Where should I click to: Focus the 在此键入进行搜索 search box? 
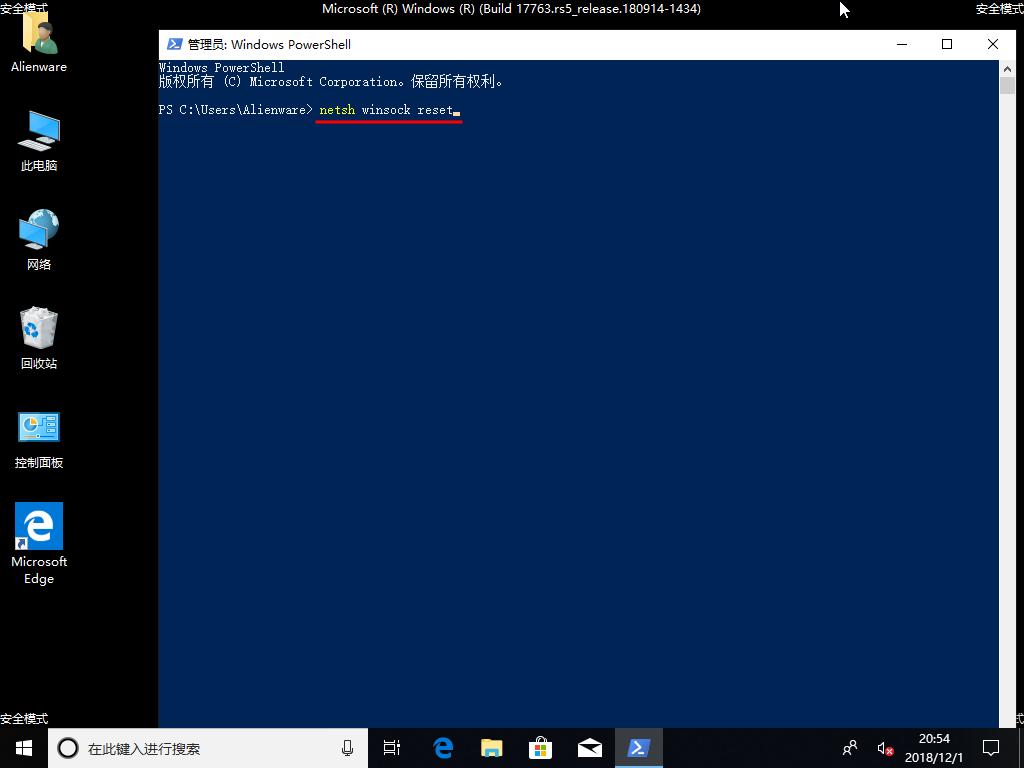[208, 748]
